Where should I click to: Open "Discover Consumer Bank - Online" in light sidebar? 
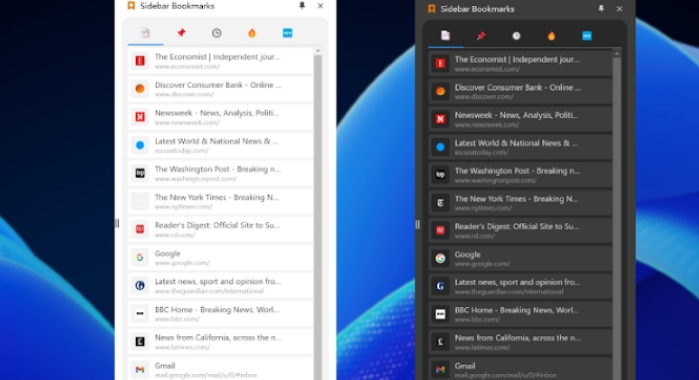[220, 89]
